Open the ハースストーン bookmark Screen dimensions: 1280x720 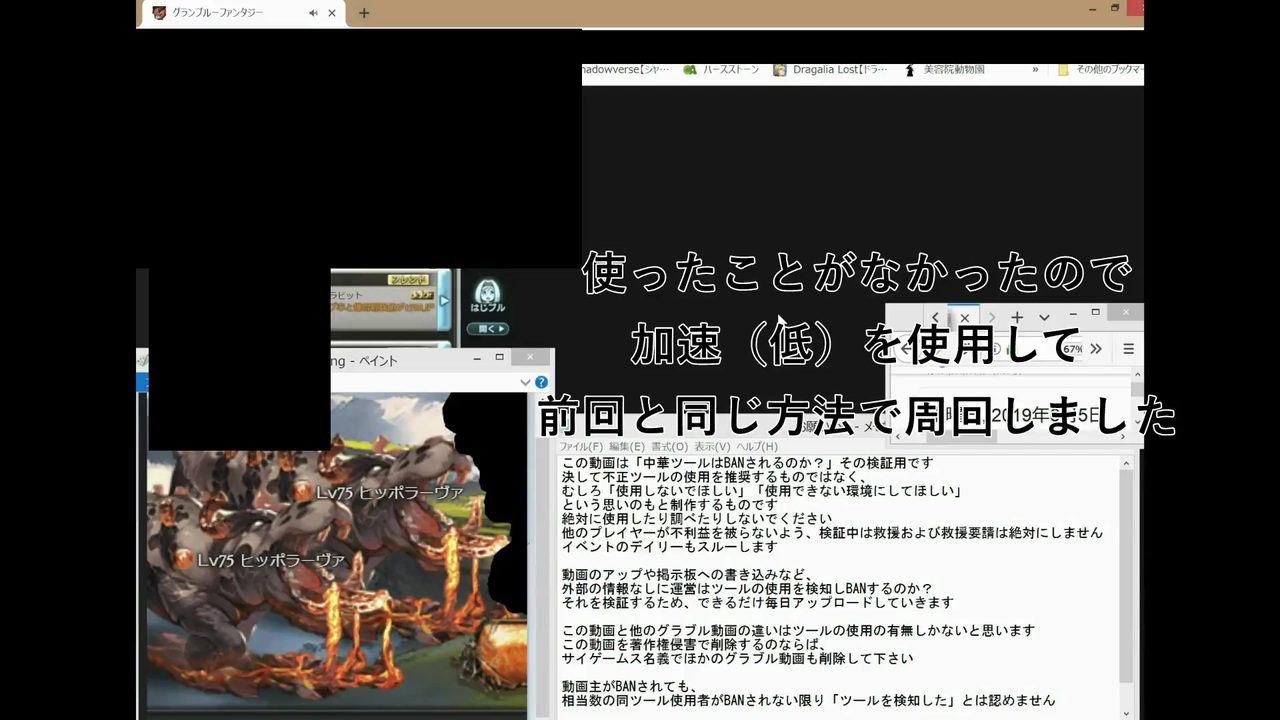[x=721, y=70]
